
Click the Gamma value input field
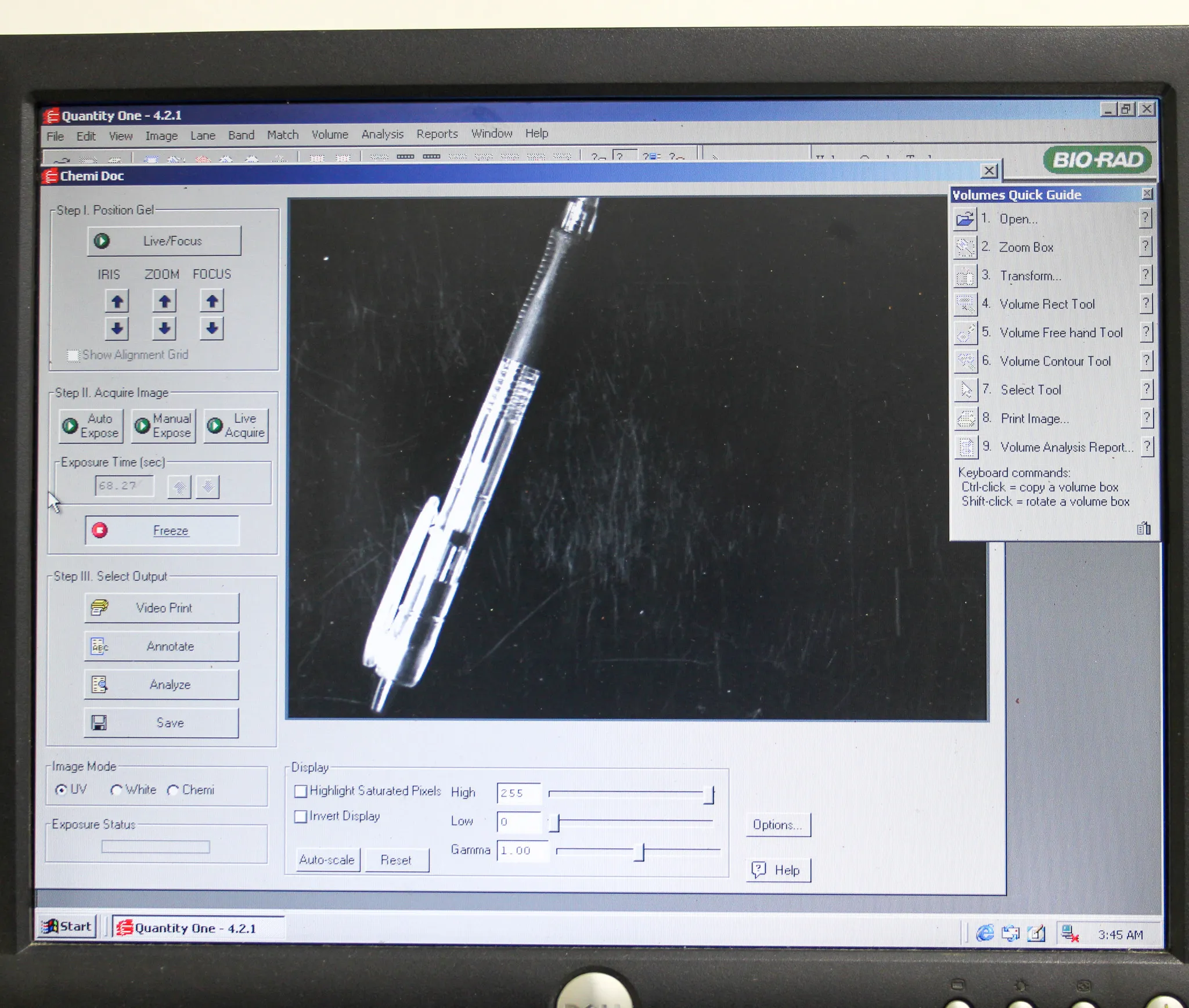coord(523,851)
